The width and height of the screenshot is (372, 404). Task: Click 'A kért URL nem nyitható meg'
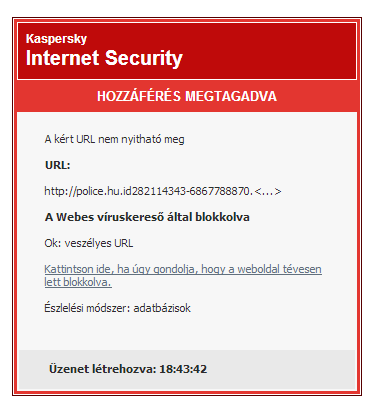pyautogui.click(x=114, y=139)
